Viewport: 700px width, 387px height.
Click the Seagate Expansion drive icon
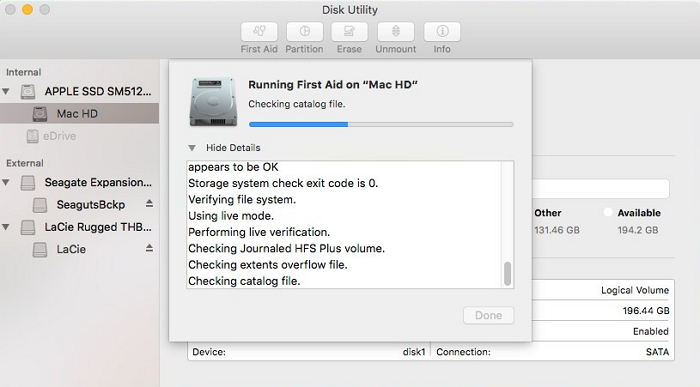click(28, 183)
